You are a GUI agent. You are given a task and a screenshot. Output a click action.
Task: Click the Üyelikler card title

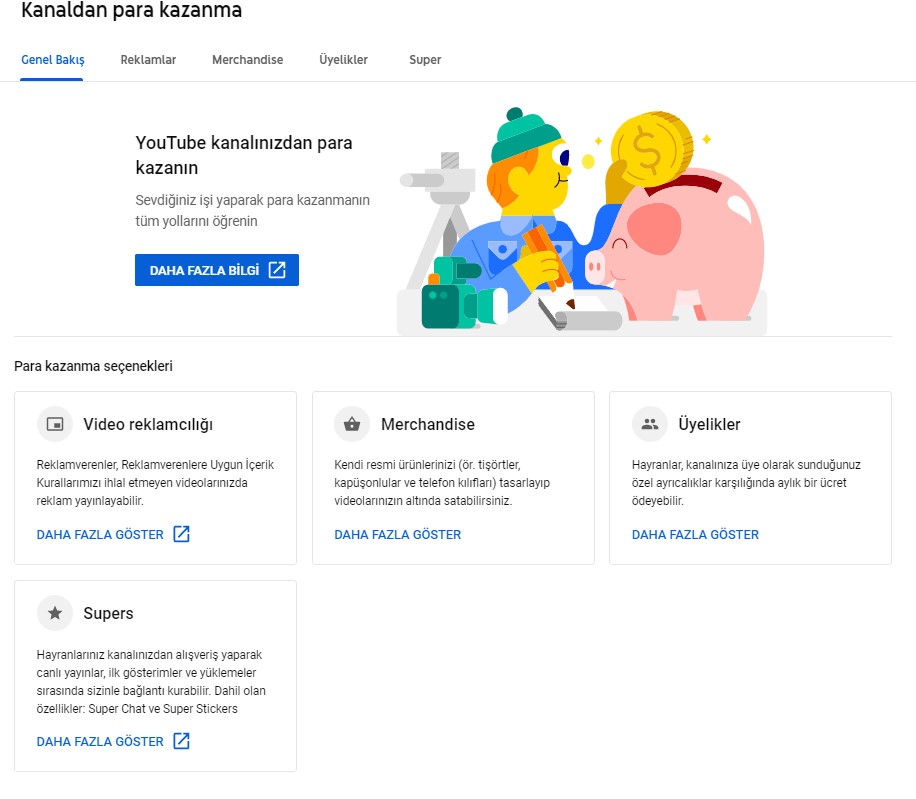(x=709, y=424)
